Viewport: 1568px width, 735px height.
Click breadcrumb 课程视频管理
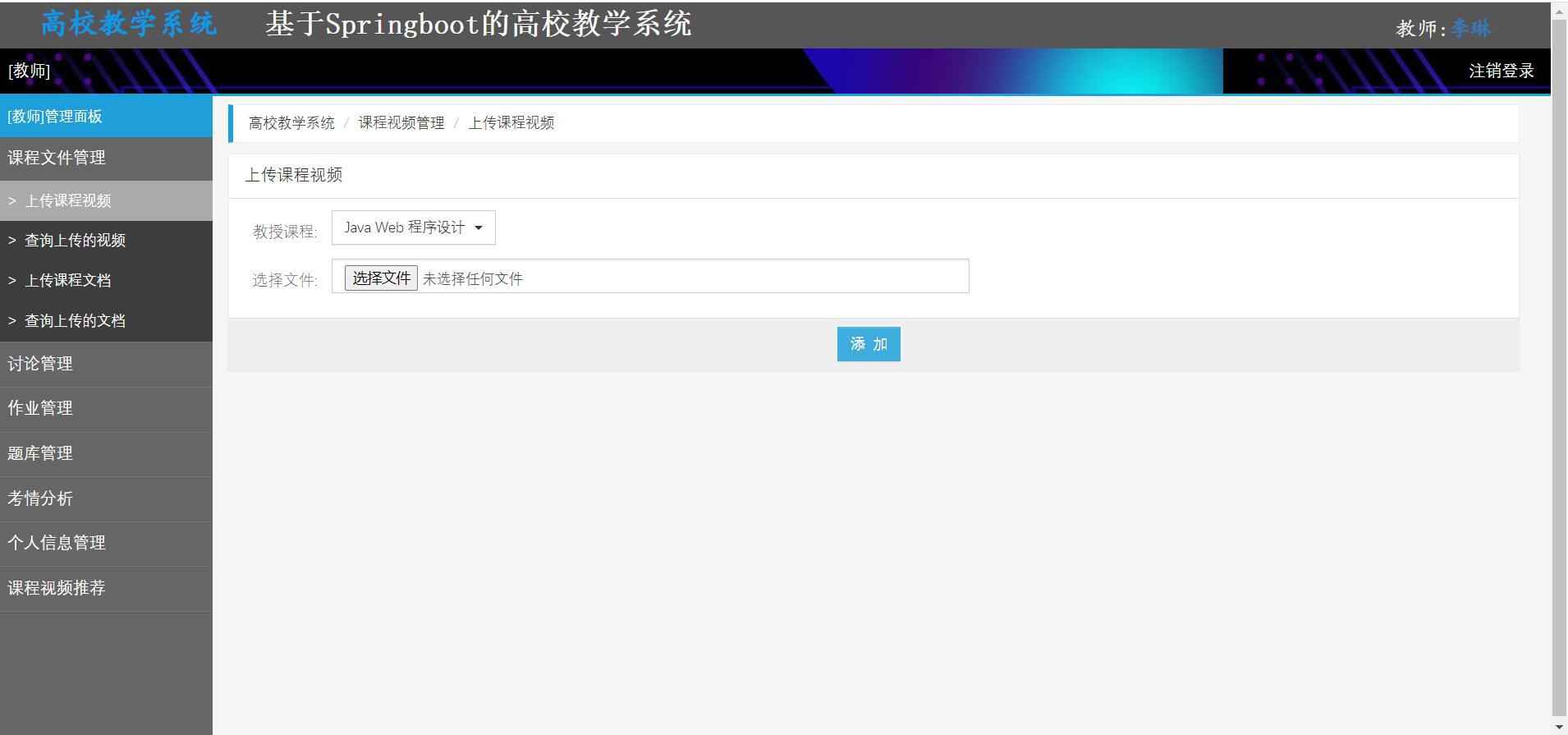coord(401,123)
